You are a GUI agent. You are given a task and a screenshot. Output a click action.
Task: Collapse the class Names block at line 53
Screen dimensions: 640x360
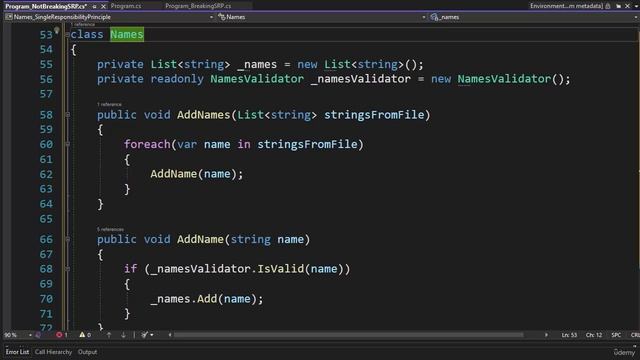(67, 35)
